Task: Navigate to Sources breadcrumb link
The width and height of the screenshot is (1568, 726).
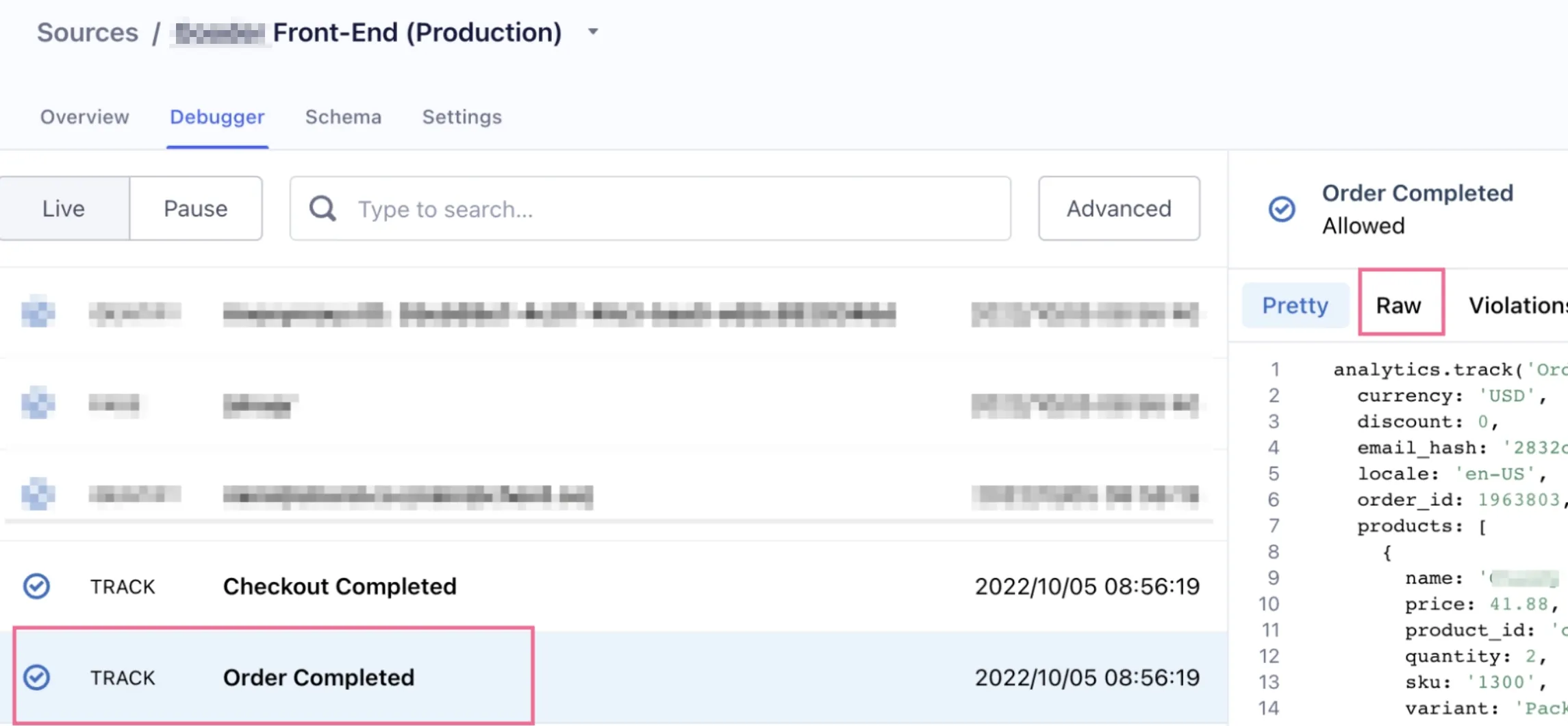Action: (87, 32)
